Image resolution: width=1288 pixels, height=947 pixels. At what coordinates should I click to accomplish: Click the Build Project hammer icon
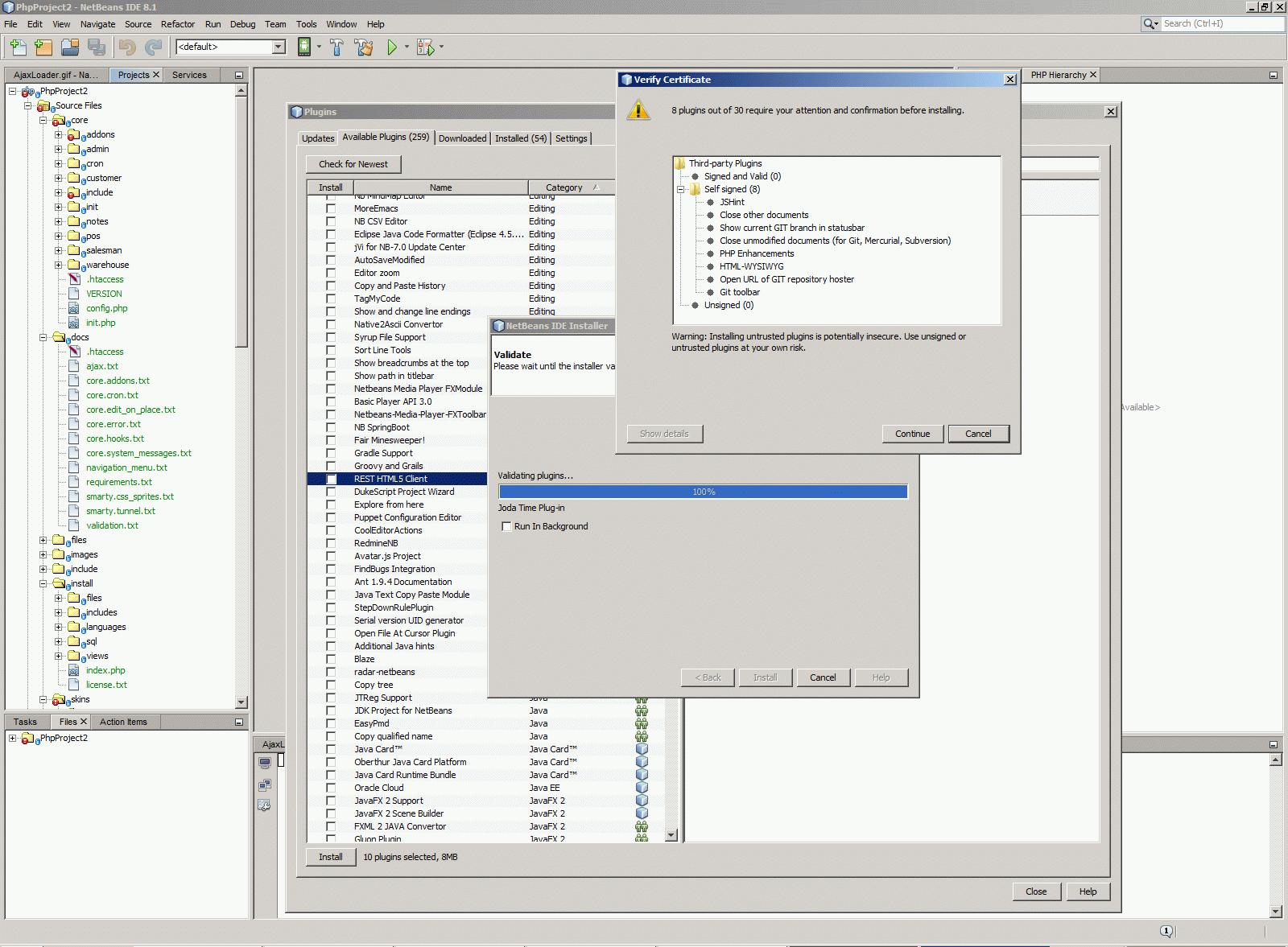pos(336,47)
